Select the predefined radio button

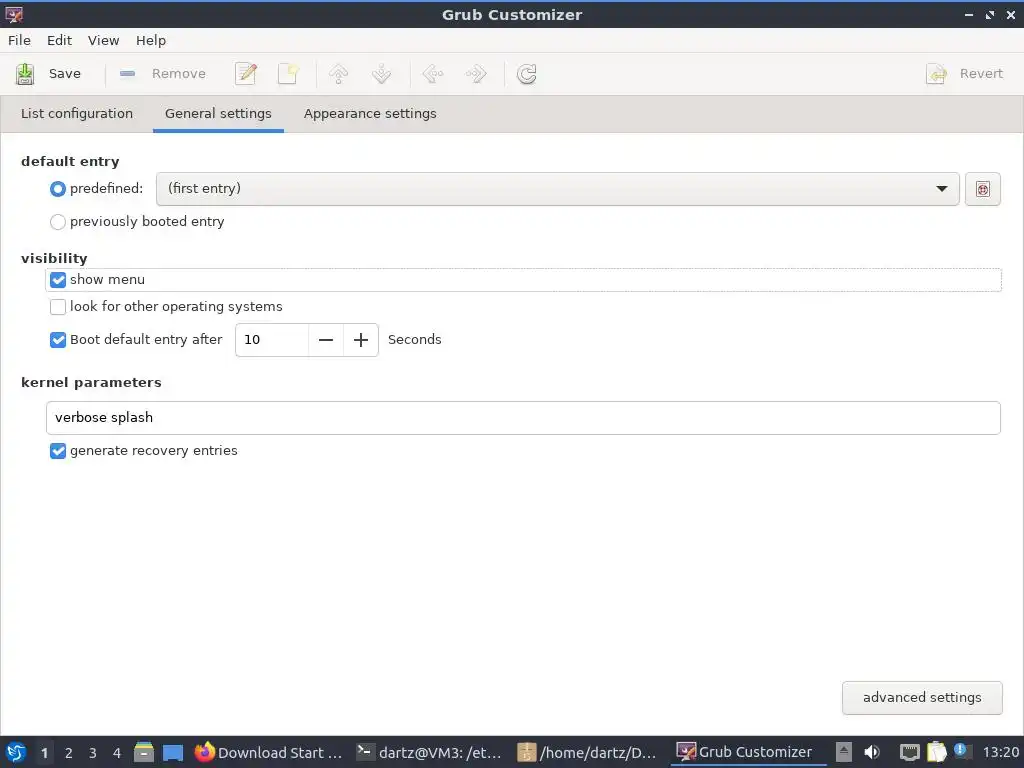coord(58,189)
